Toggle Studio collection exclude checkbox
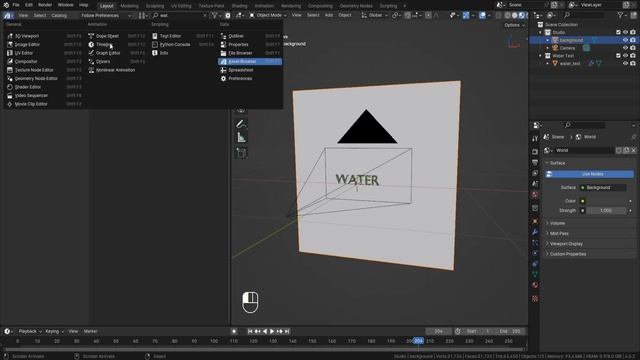The height and width of the screenshot is (360, 640). [618, 32]
